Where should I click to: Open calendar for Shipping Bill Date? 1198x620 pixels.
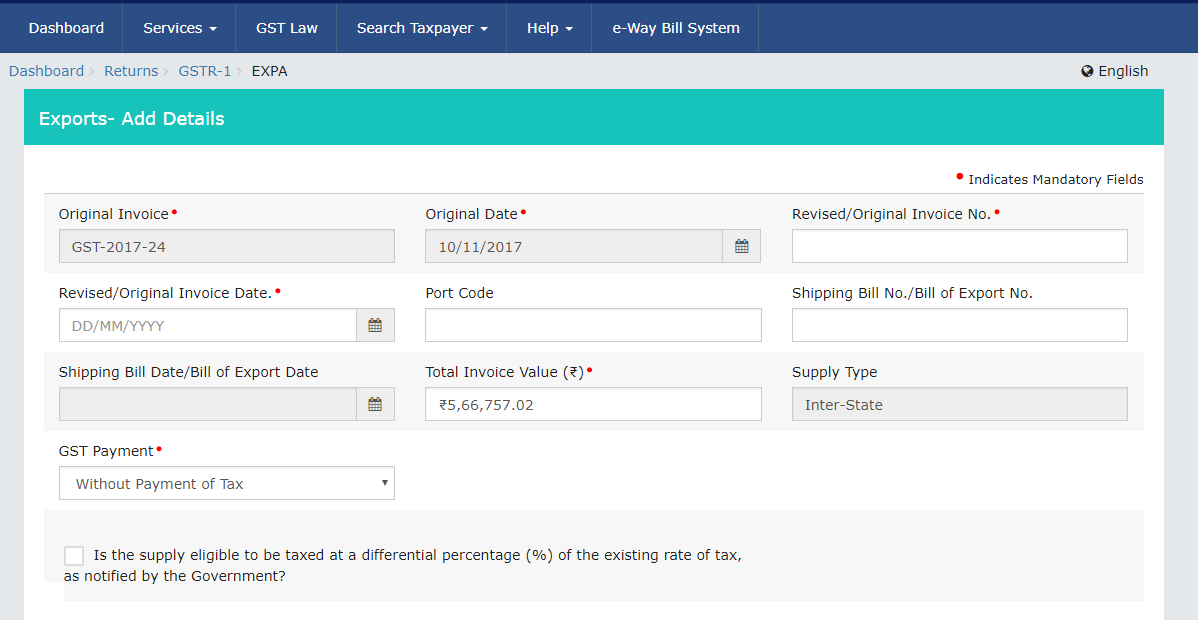pyautogui.click(x=375, y=404)
